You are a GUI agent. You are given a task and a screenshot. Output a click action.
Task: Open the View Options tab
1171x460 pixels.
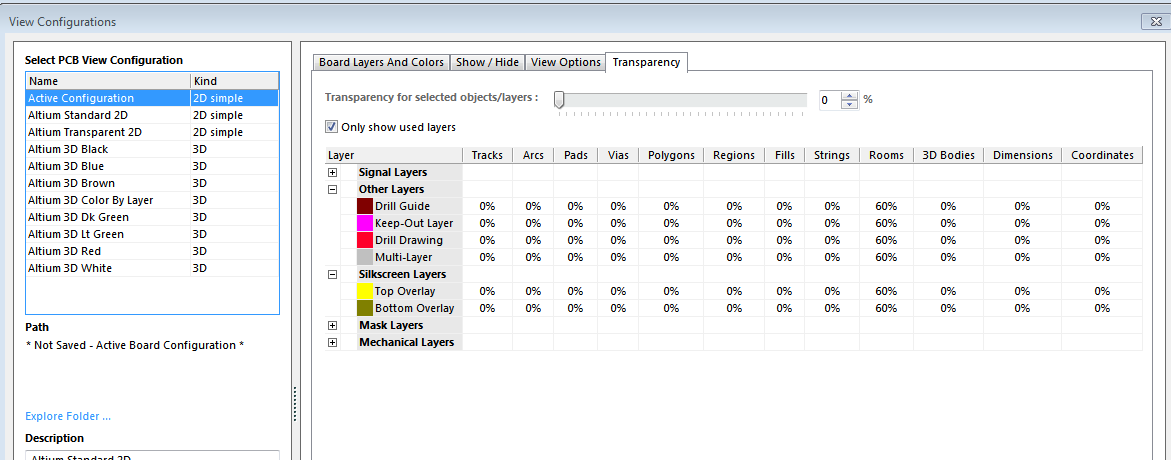click(565, 63)
